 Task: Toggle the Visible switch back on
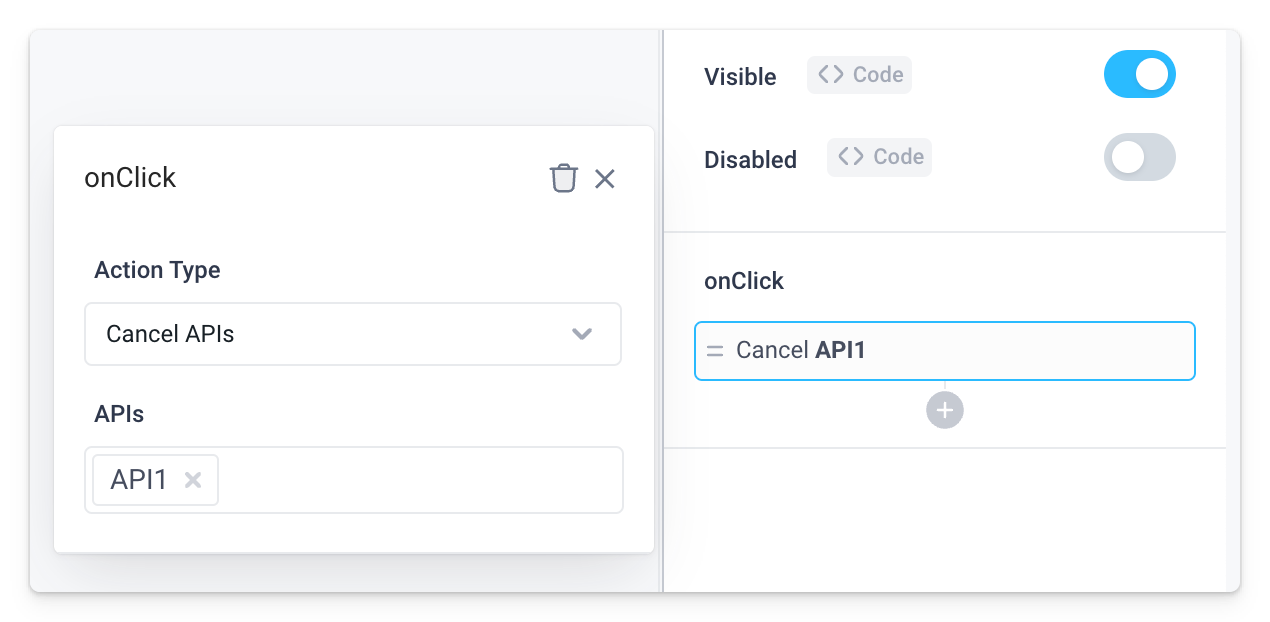click(x=1140, y=74)
